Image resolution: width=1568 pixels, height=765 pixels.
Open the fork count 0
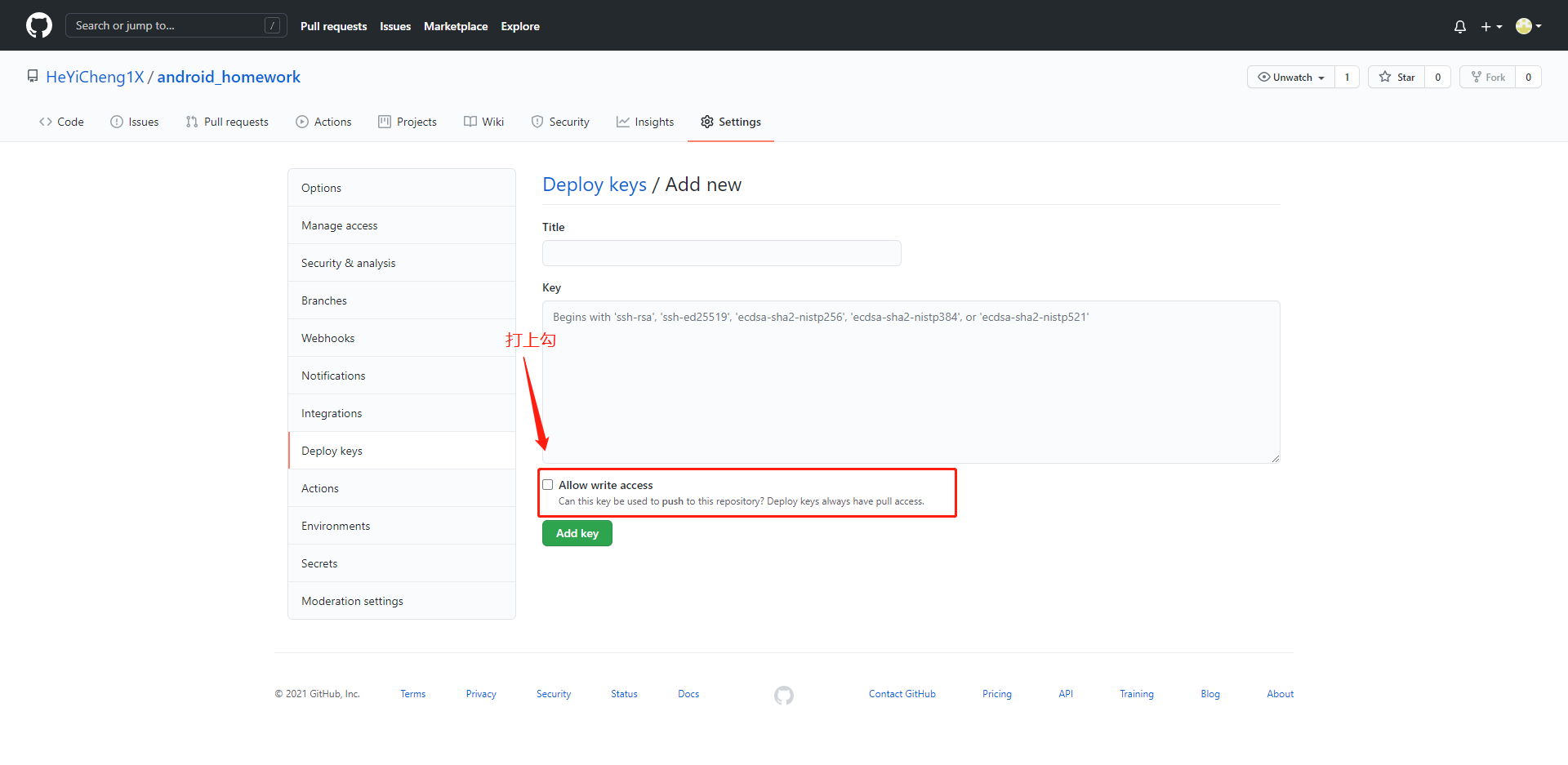(1528, 77)
